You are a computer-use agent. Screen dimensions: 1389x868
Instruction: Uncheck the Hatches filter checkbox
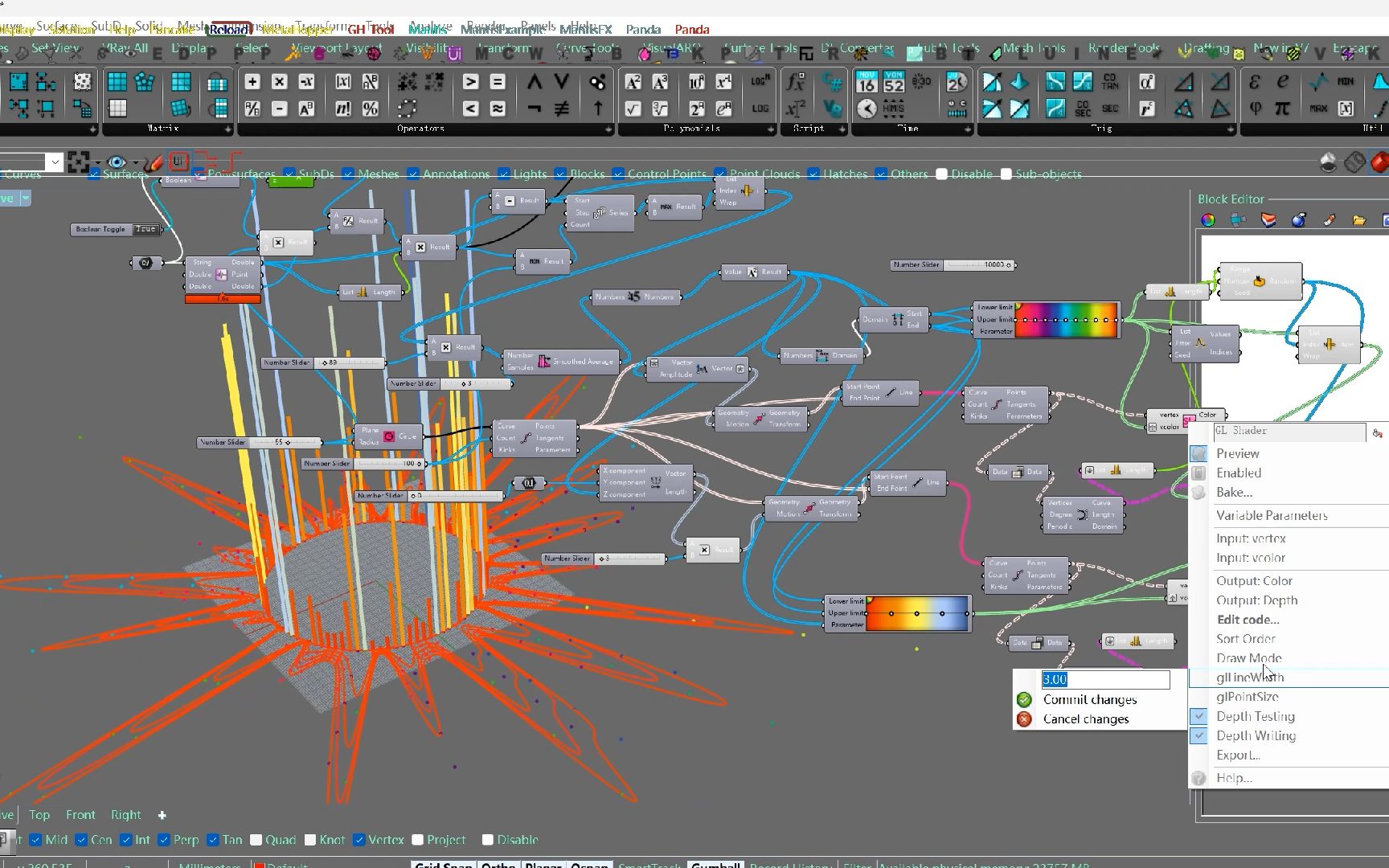pos(813,174)
